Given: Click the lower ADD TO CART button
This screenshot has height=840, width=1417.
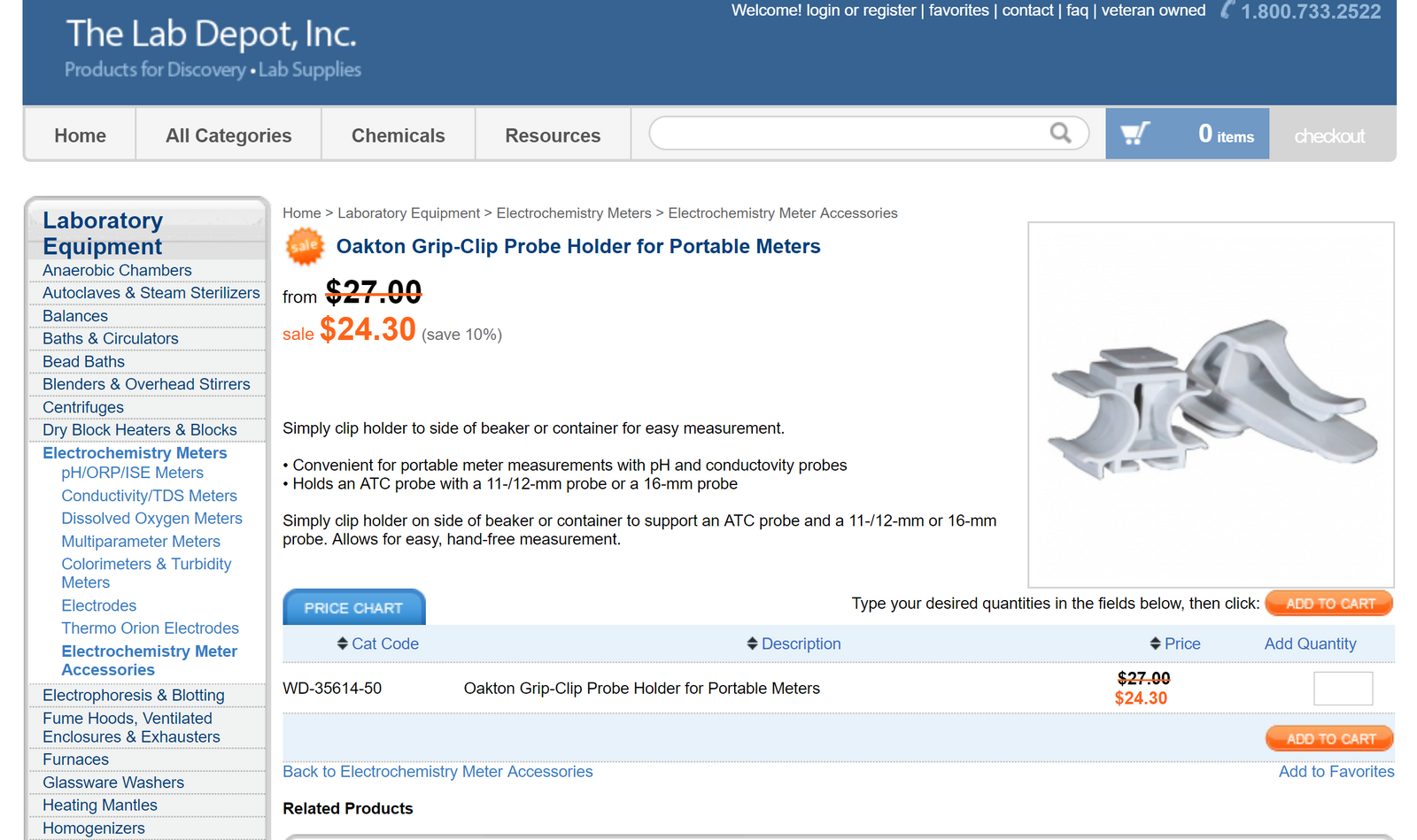Looking at the screenshot, I should coord(1329,738).
